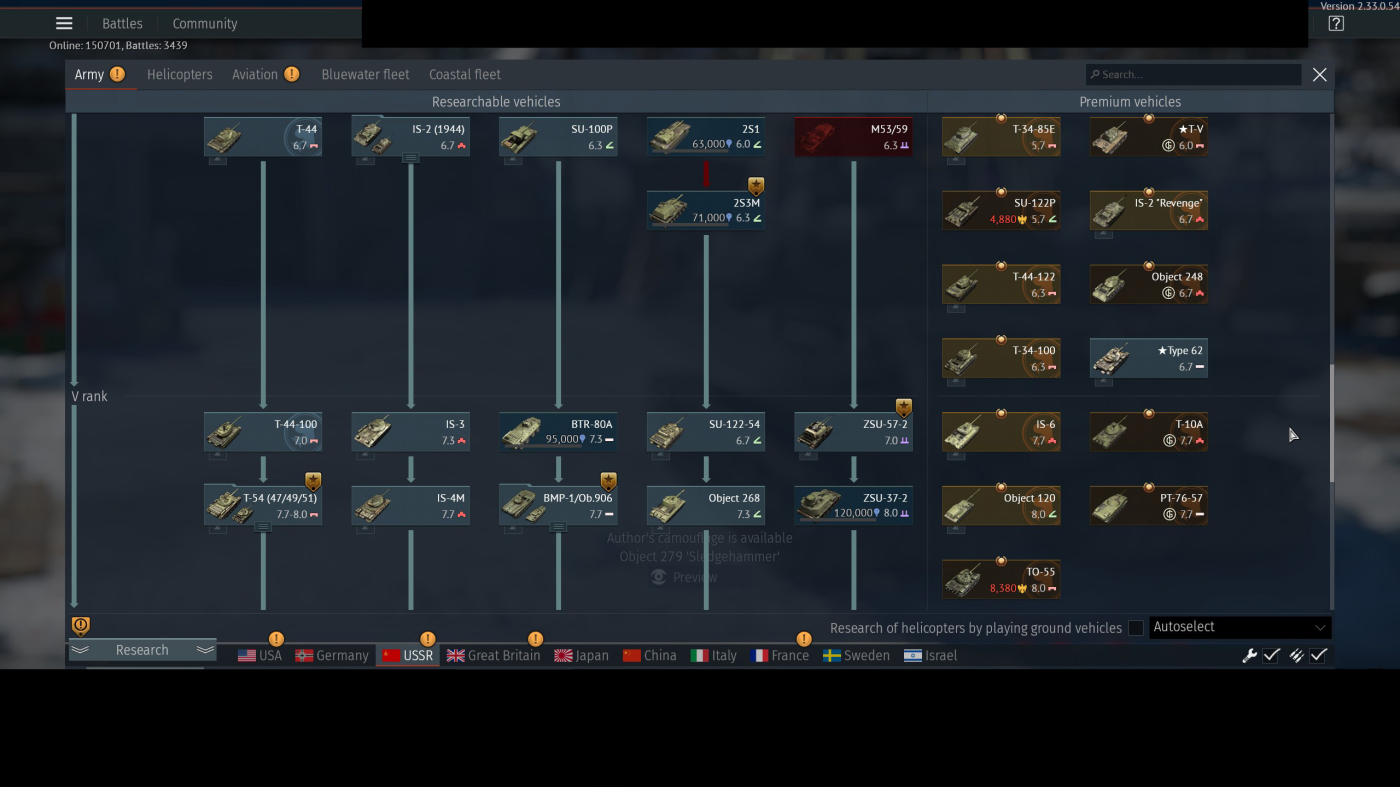Toggle the checkbox beside the wrench icon
Image resolution: width=1400 pixels, height=787 pixels.
pos(1271,655)
